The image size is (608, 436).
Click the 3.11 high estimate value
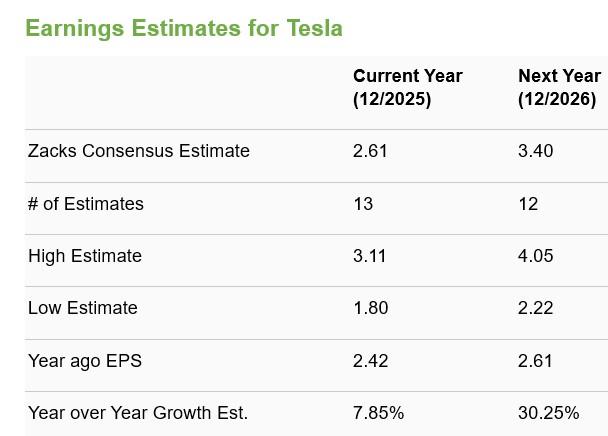370,256
